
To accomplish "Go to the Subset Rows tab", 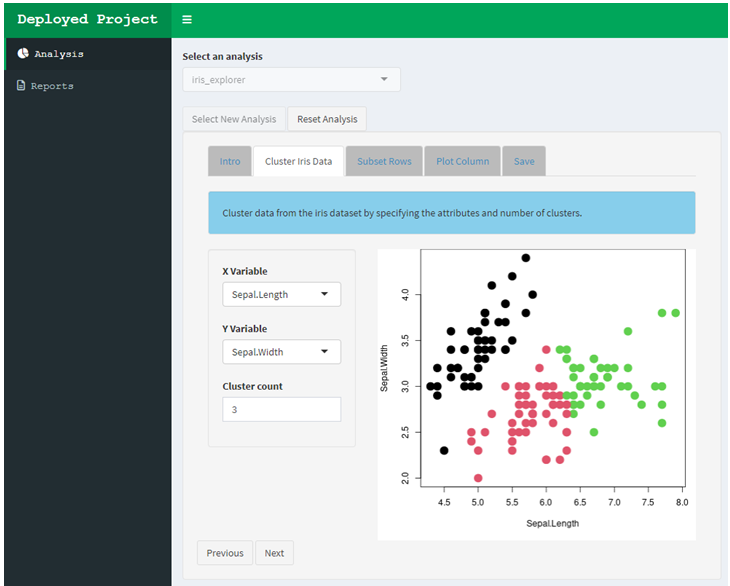I will 384,161.
